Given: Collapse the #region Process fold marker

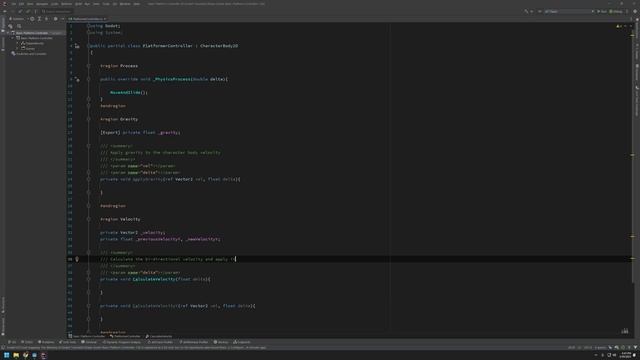Looking at the screenshot, I should (89, 66).
